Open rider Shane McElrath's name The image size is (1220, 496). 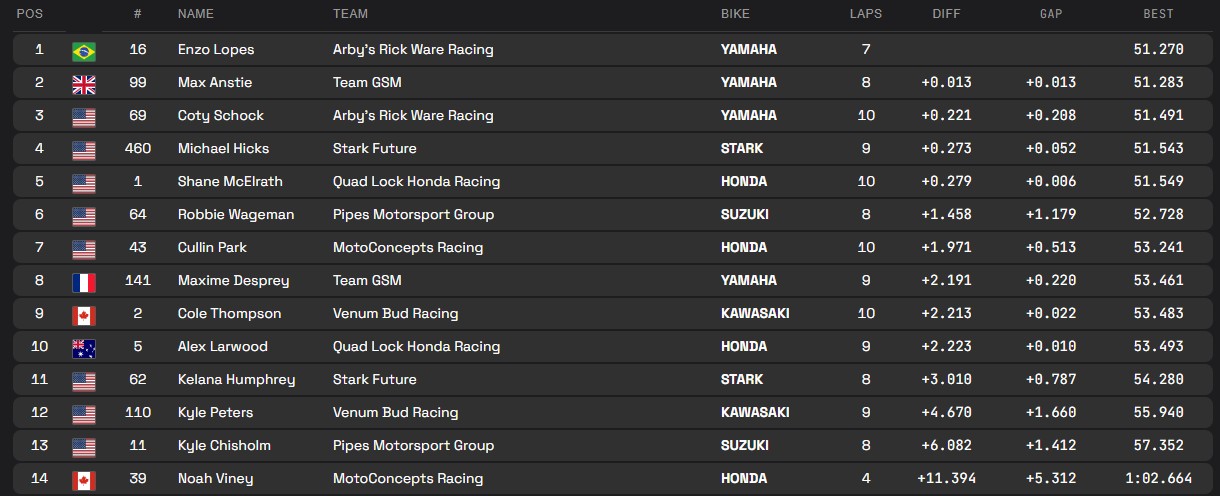230,182
